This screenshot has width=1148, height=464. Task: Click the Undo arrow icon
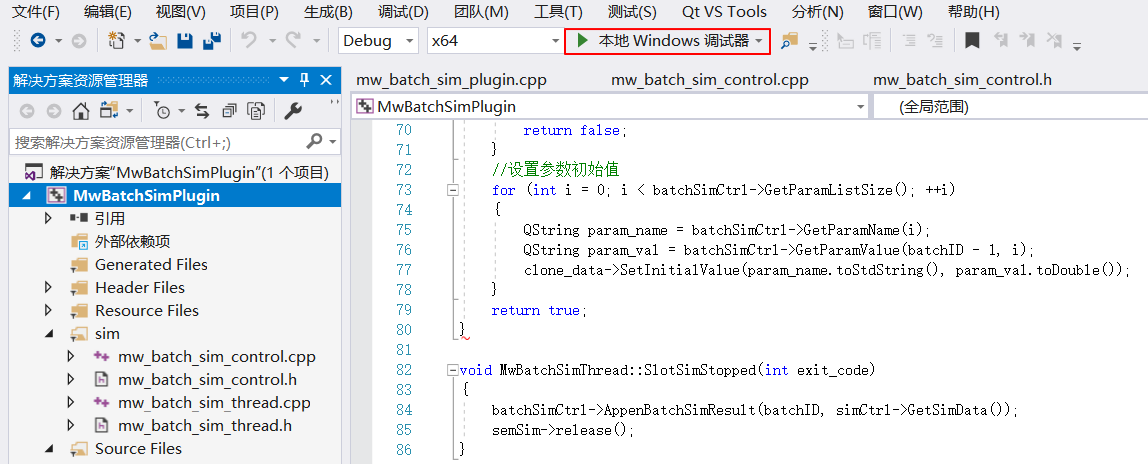(248, 41)
